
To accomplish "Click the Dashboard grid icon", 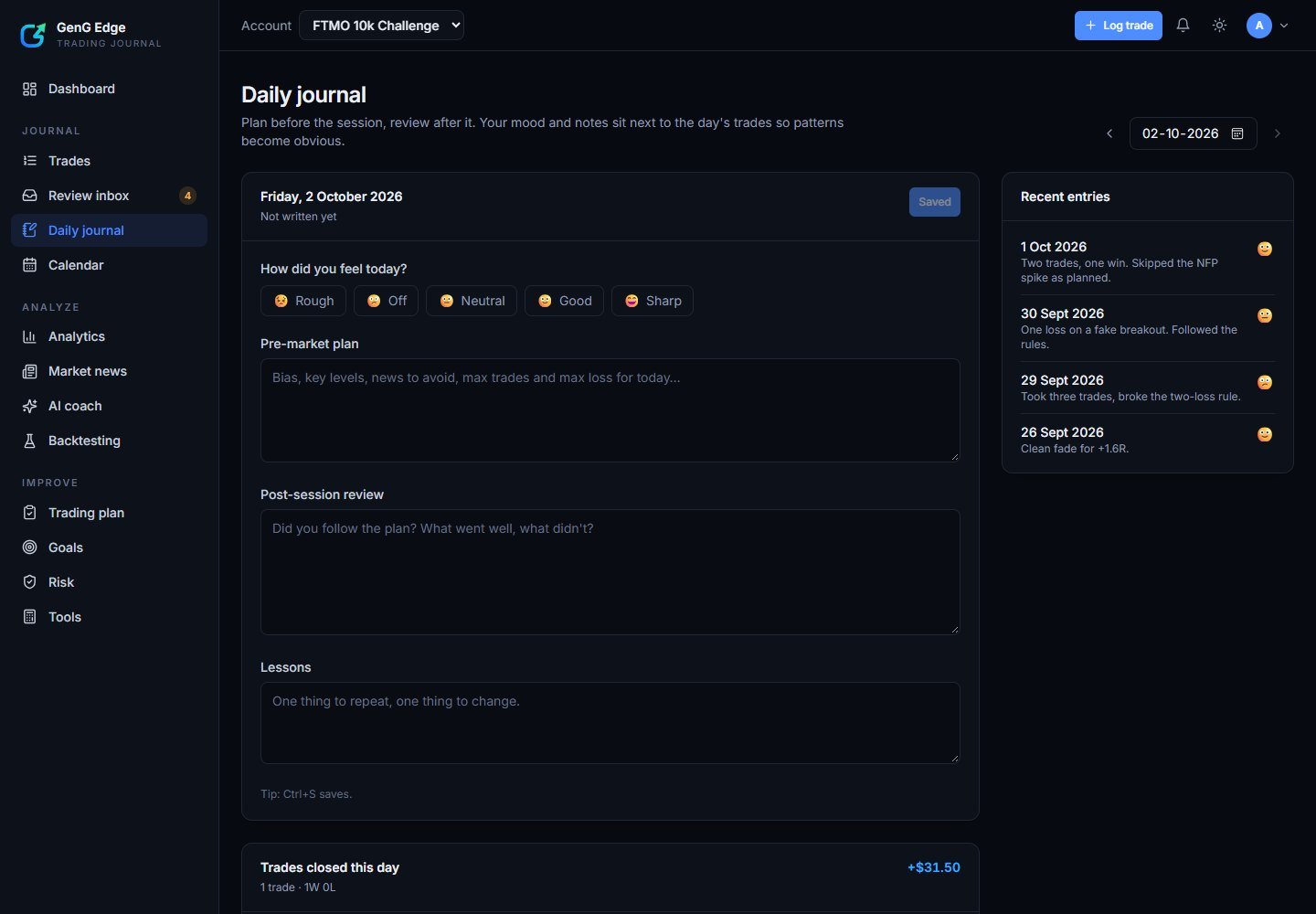I will click(x=29, y=89).
